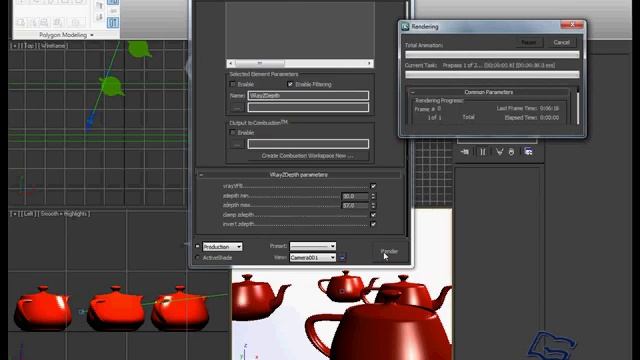The width and height of the screenshot is (640, 360).
Task: Click the Last Frame Time value
Action: tap(549, 109)
